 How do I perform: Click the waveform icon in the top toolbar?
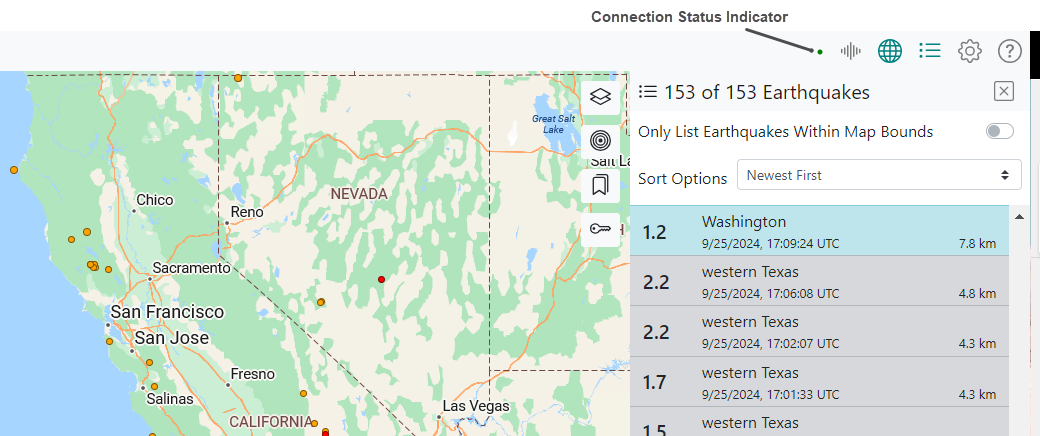(x=851, y=51)
